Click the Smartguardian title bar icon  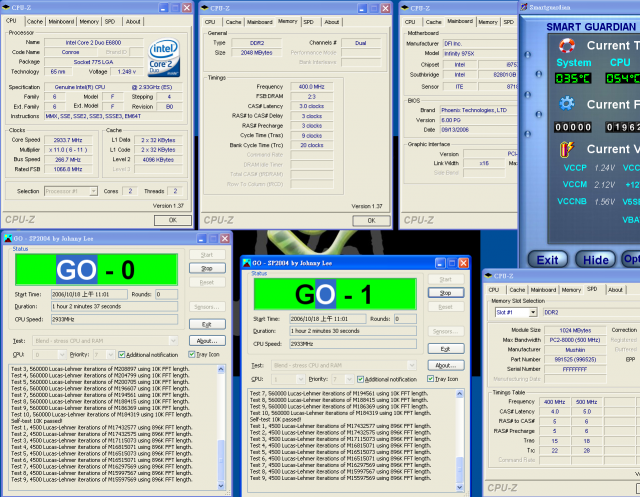[524, 7]
